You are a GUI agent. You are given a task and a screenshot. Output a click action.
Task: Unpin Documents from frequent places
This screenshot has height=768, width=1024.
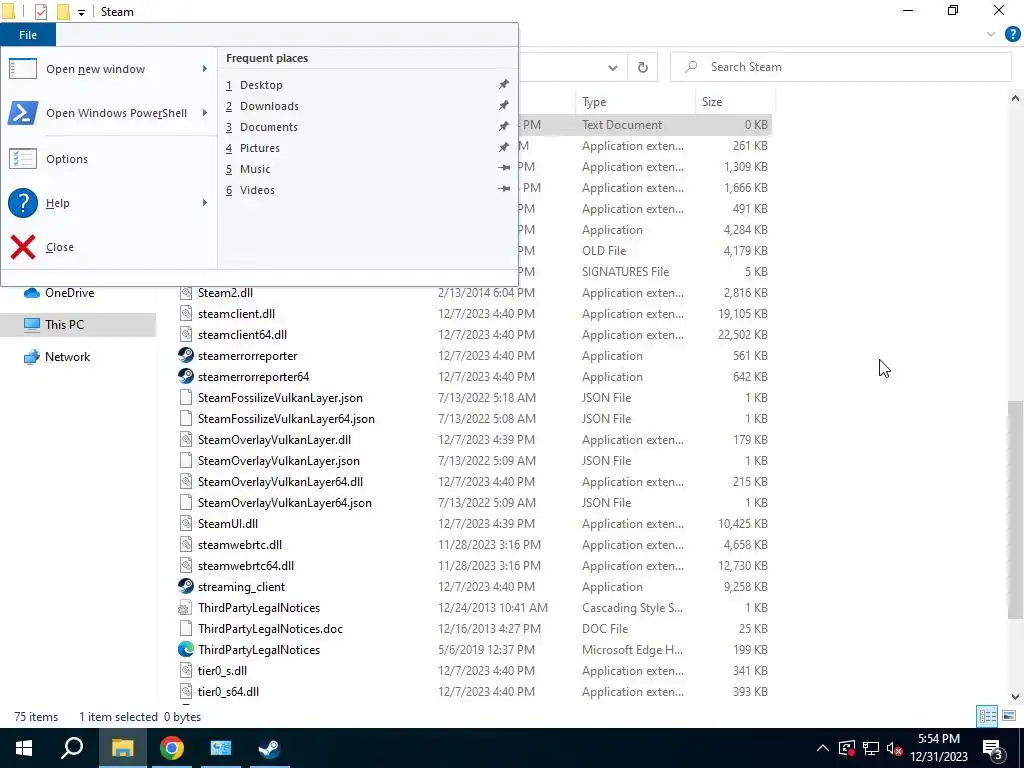tap(504, 127)
